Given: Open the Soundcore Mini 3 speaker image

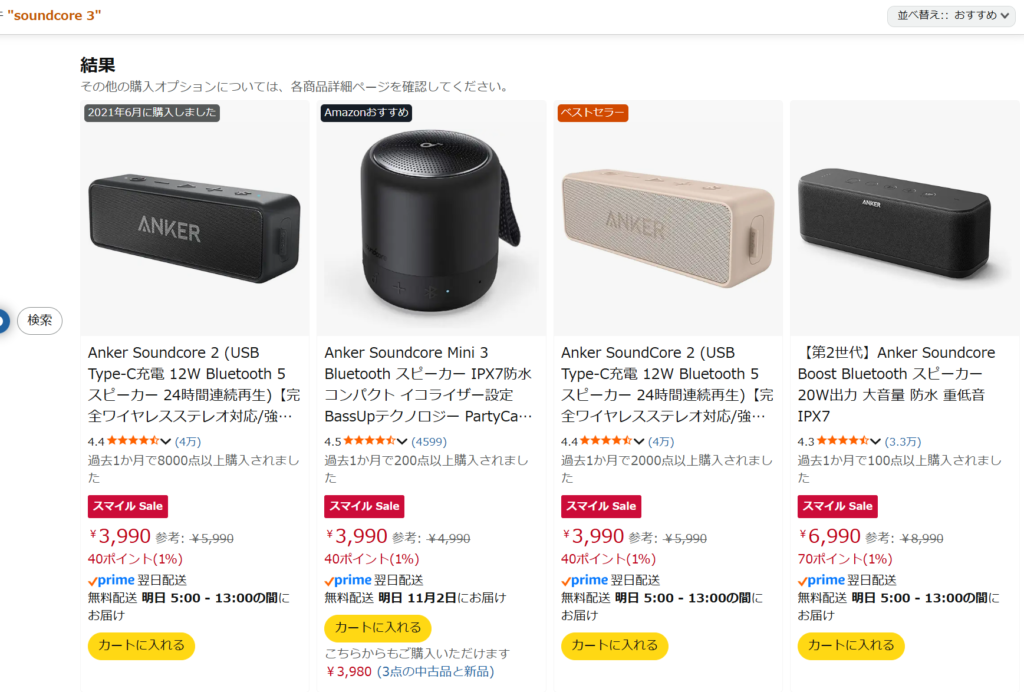Looking at the screenshot, I should click(x=431, y=220).
